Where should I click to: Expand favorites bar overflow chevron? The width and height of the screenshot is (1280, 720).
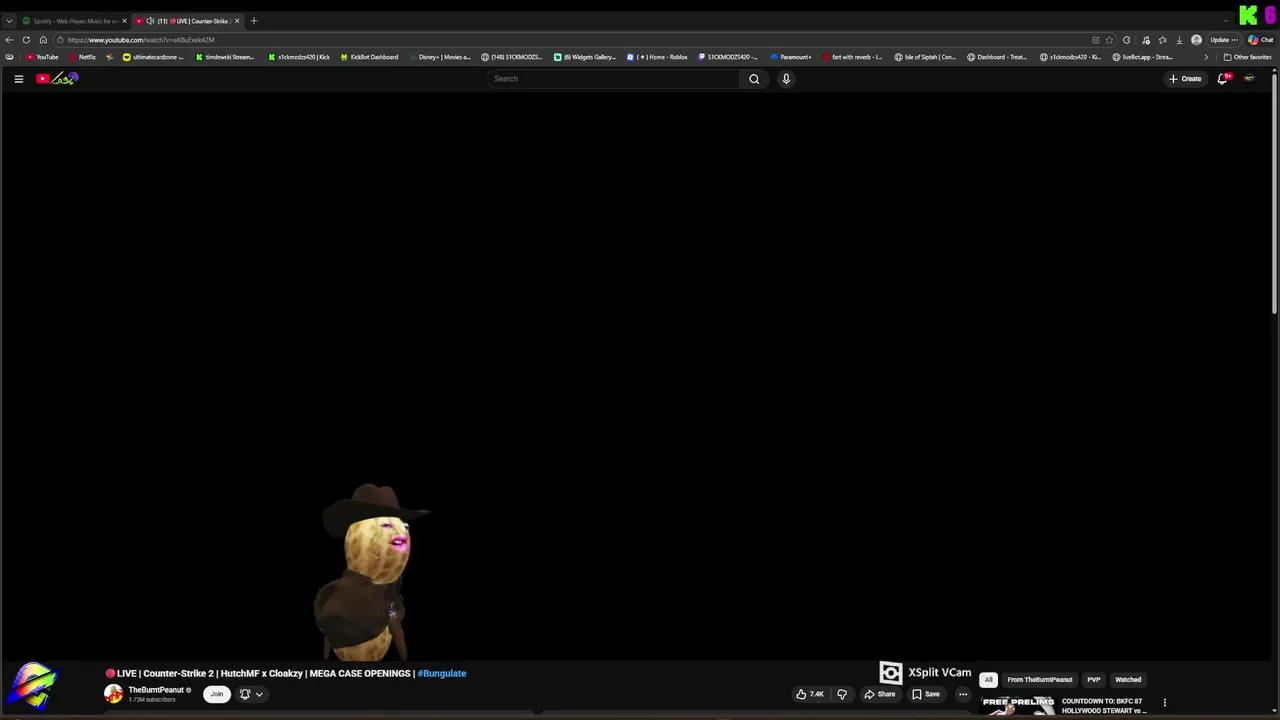click(x=1205, y=57)
